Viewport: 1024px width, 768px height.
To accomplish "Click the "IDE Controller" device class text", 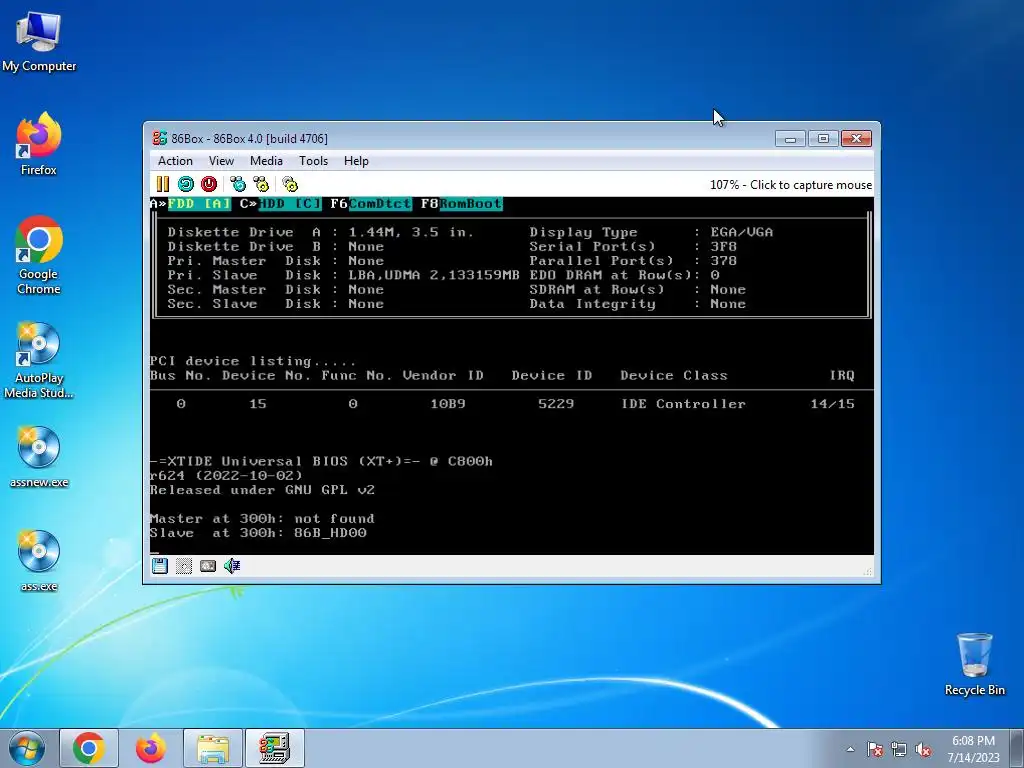I will click(683, 404).
